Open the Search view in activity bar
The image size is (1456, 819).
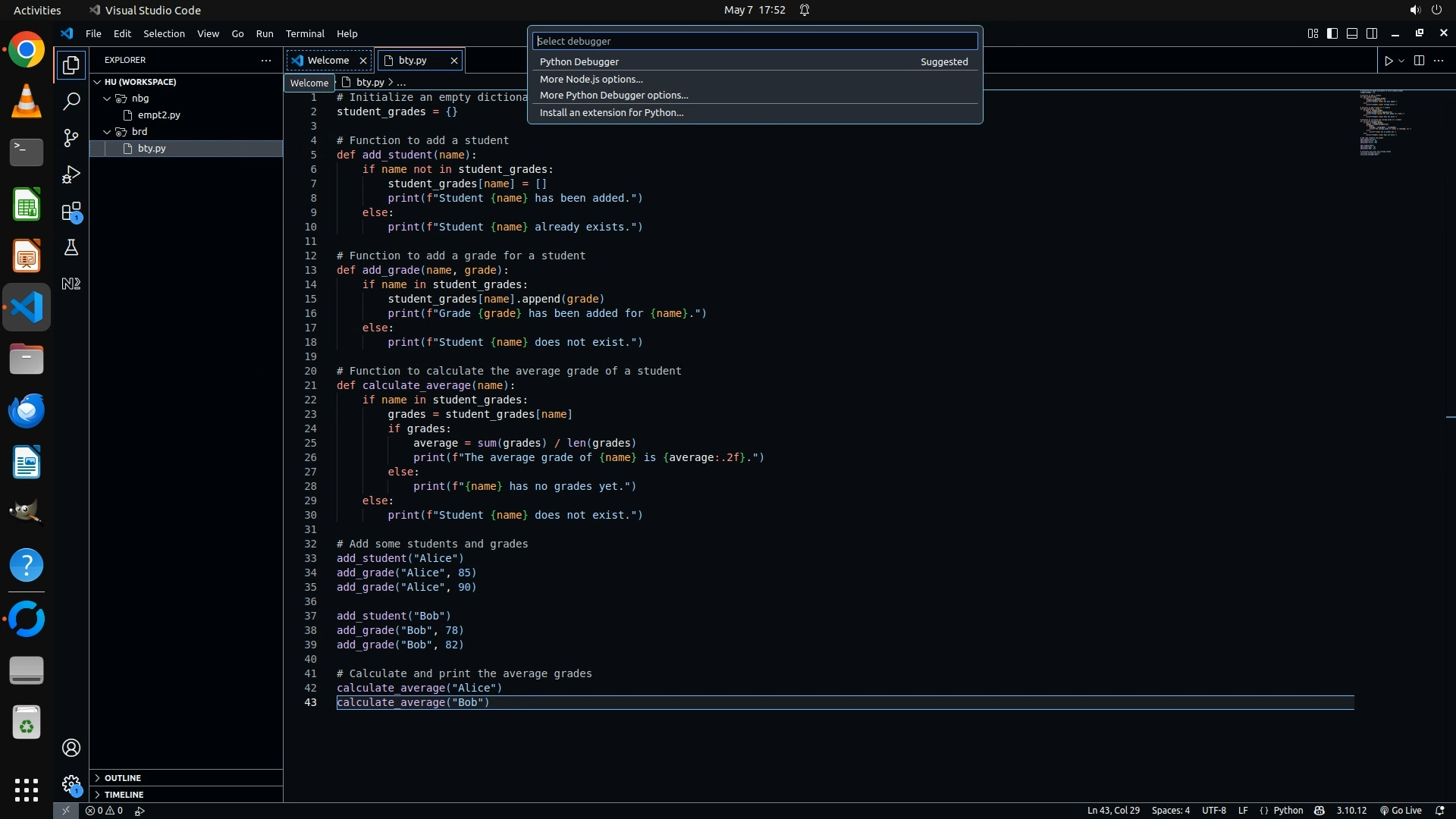pos(71,101)
